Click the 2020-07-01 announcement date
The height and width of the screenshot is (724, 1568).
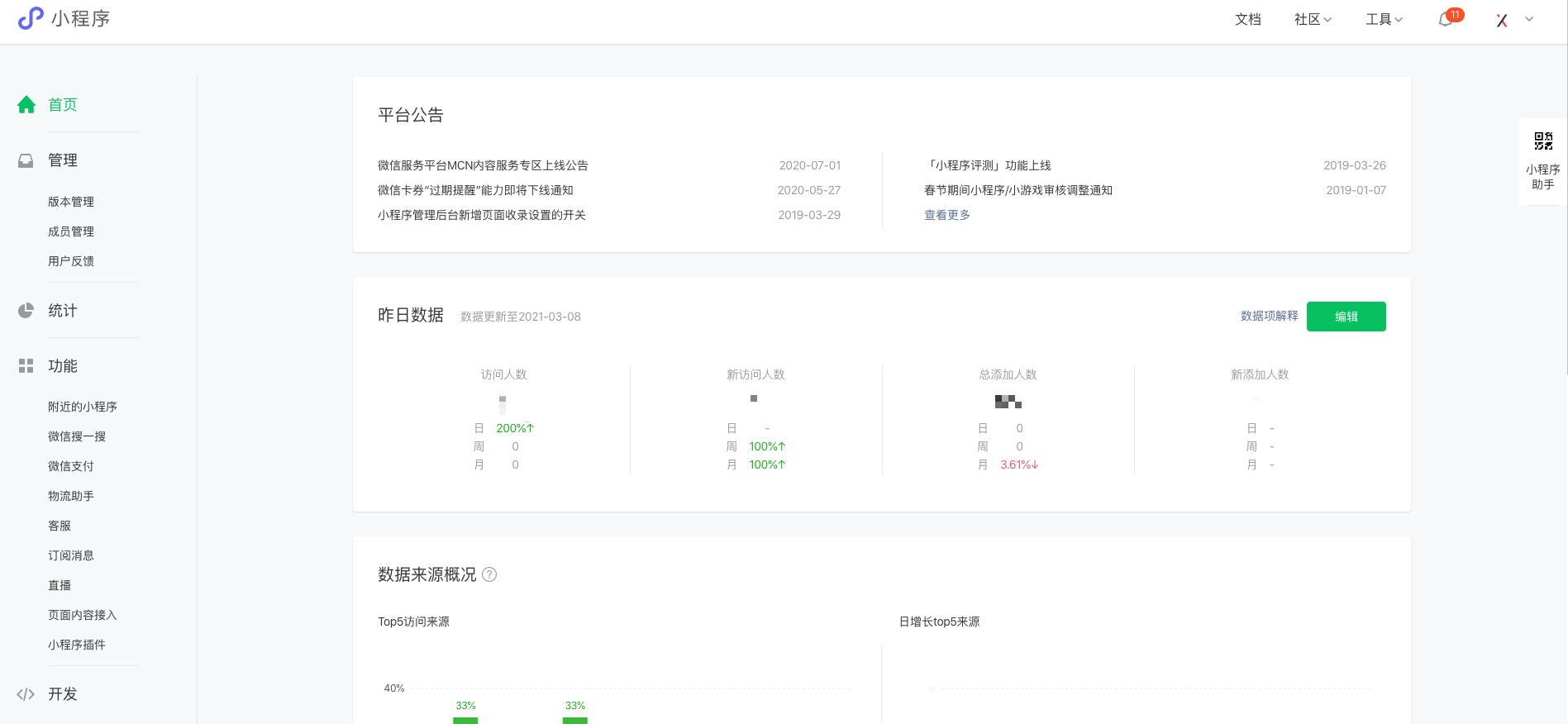810,165
